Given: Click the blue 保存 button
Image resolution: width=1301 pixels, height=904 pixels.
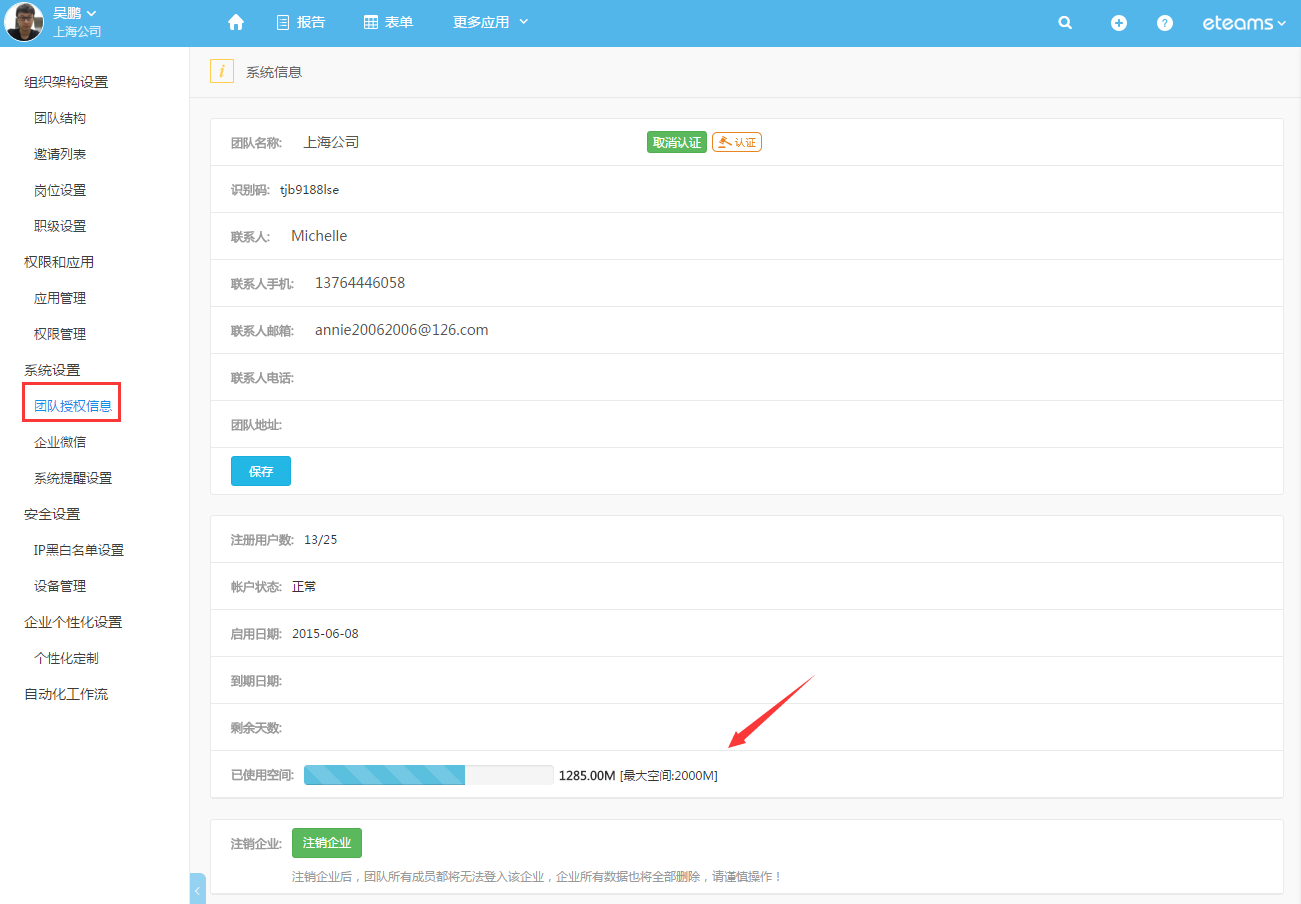Looking at the screenshot, I should [261, 471].
